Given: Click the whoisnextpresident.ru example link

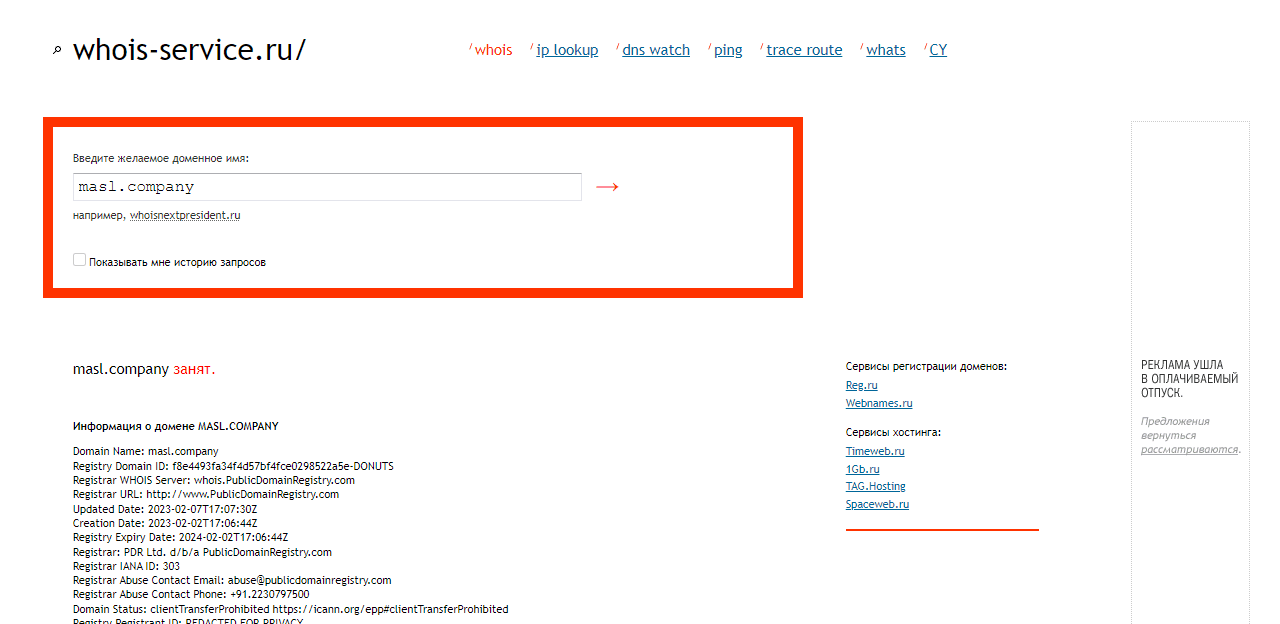Looking at the screenshot, I should (185, 215).
